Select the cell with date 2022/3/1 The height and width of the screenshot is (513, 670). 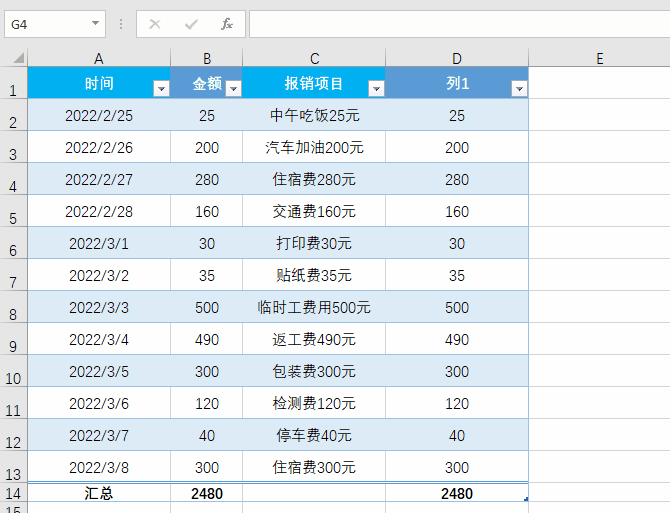[99, 243]
